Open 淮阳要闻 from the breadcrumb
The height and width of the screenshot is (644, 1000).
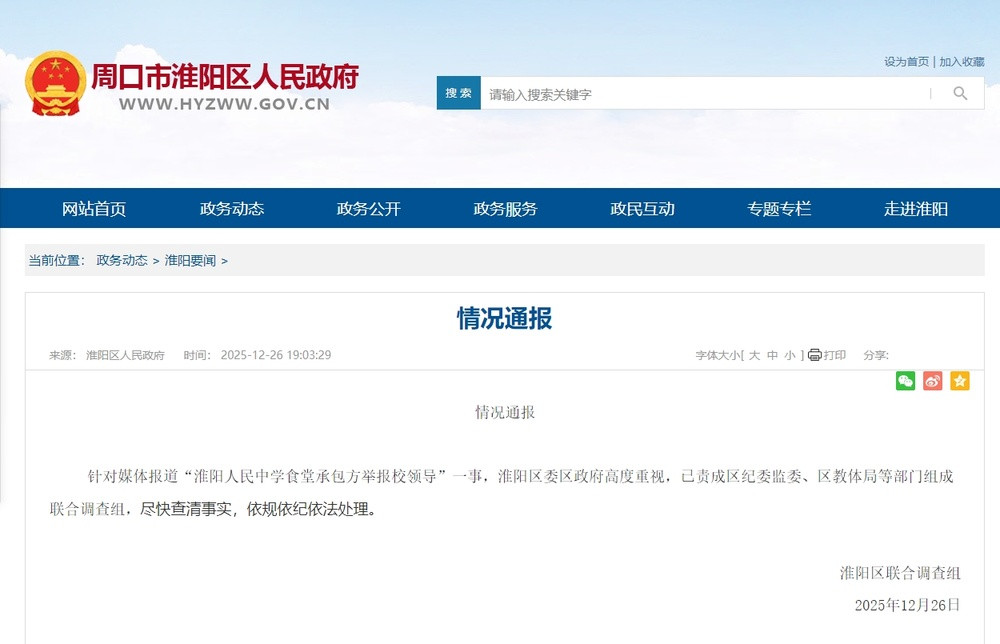point(190,260)
